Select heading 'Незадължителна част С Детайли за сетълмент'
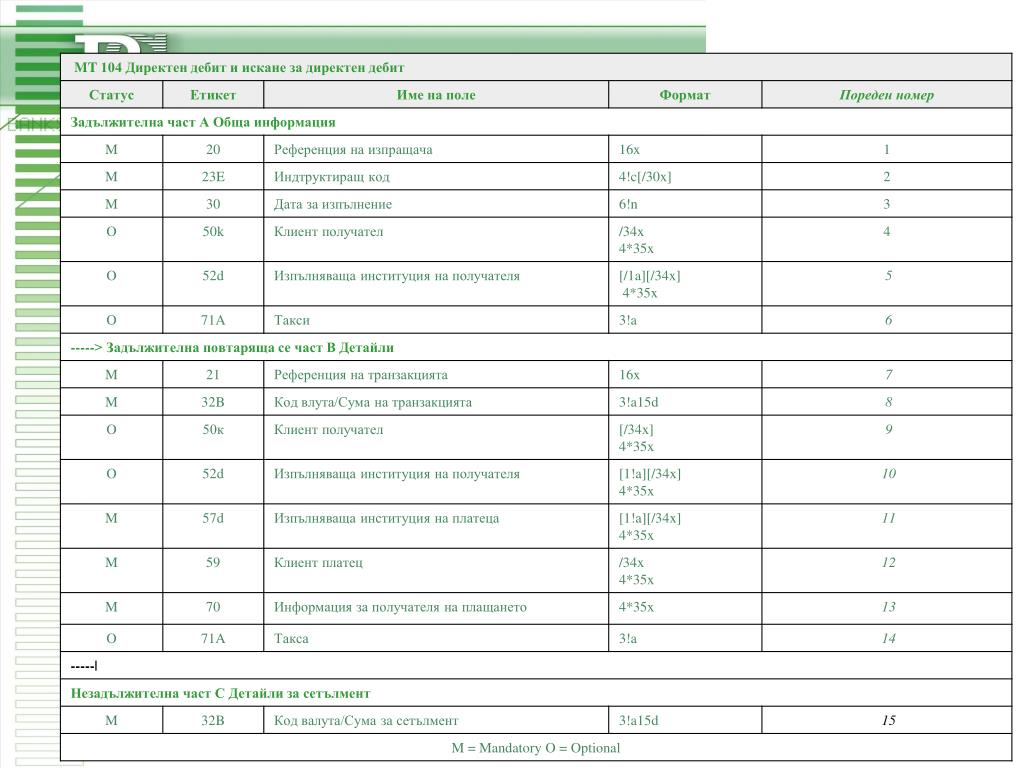Screen dimensions: 1024x768 [220, 694]
